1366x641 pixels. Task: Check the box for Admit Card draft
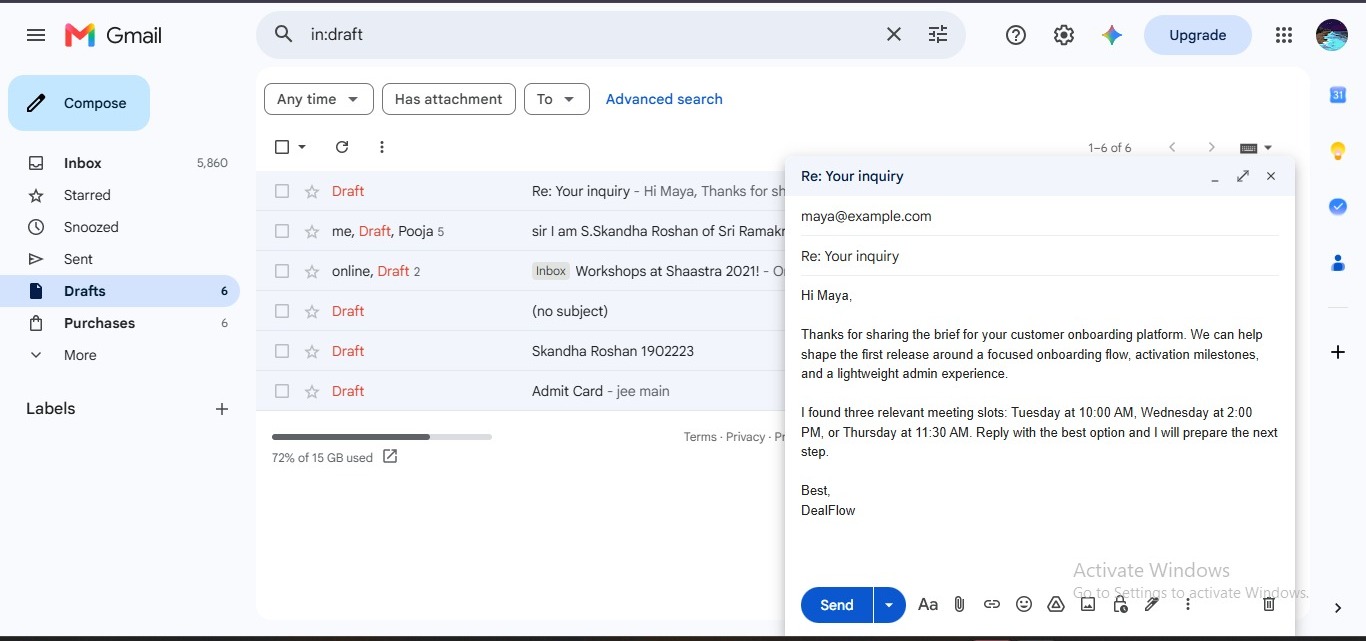point(282,391)
